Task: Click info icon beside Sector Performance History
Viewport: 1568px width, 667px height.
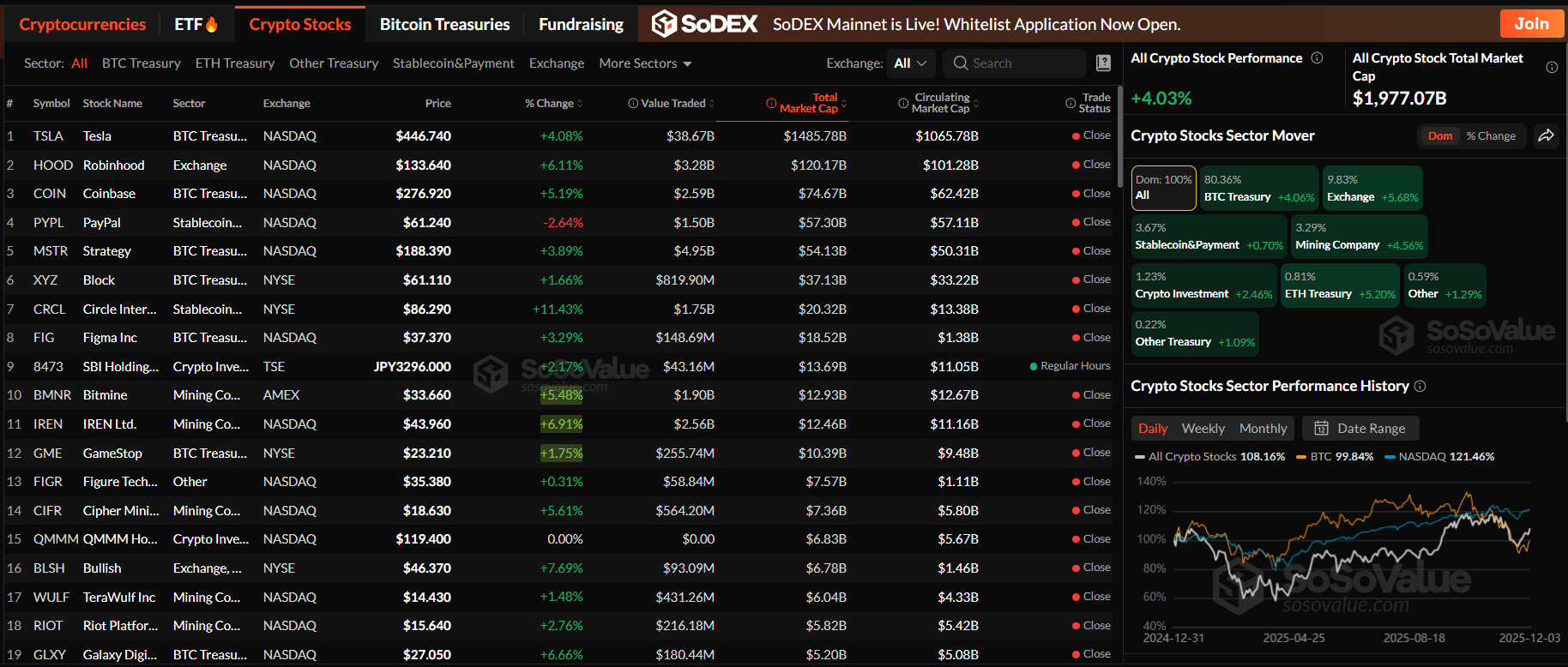Action: click(1420, 387)
